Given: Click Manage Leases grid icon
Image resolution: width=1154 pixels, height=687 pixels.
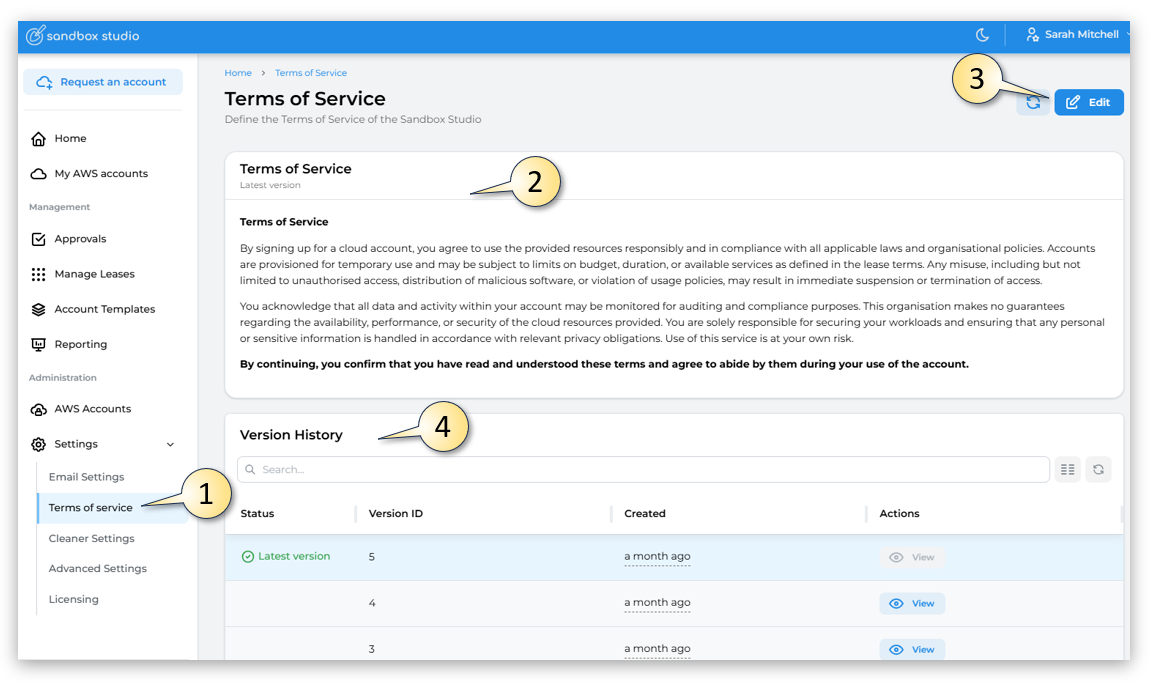Looking at the screenshot, I should [39, 275].
